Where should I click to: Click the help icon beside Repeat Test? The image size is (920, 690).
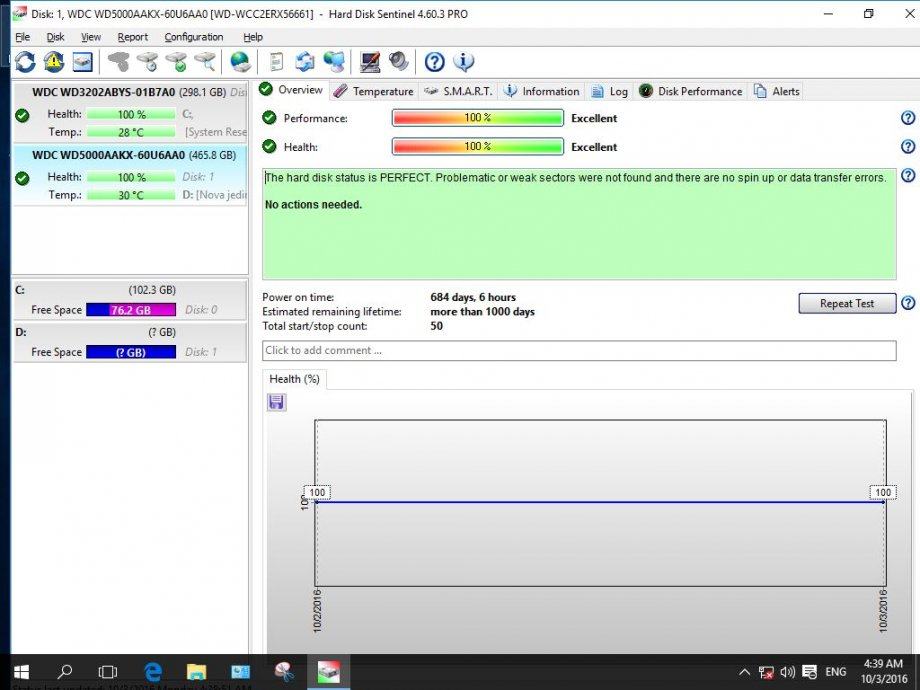point(908,303)
